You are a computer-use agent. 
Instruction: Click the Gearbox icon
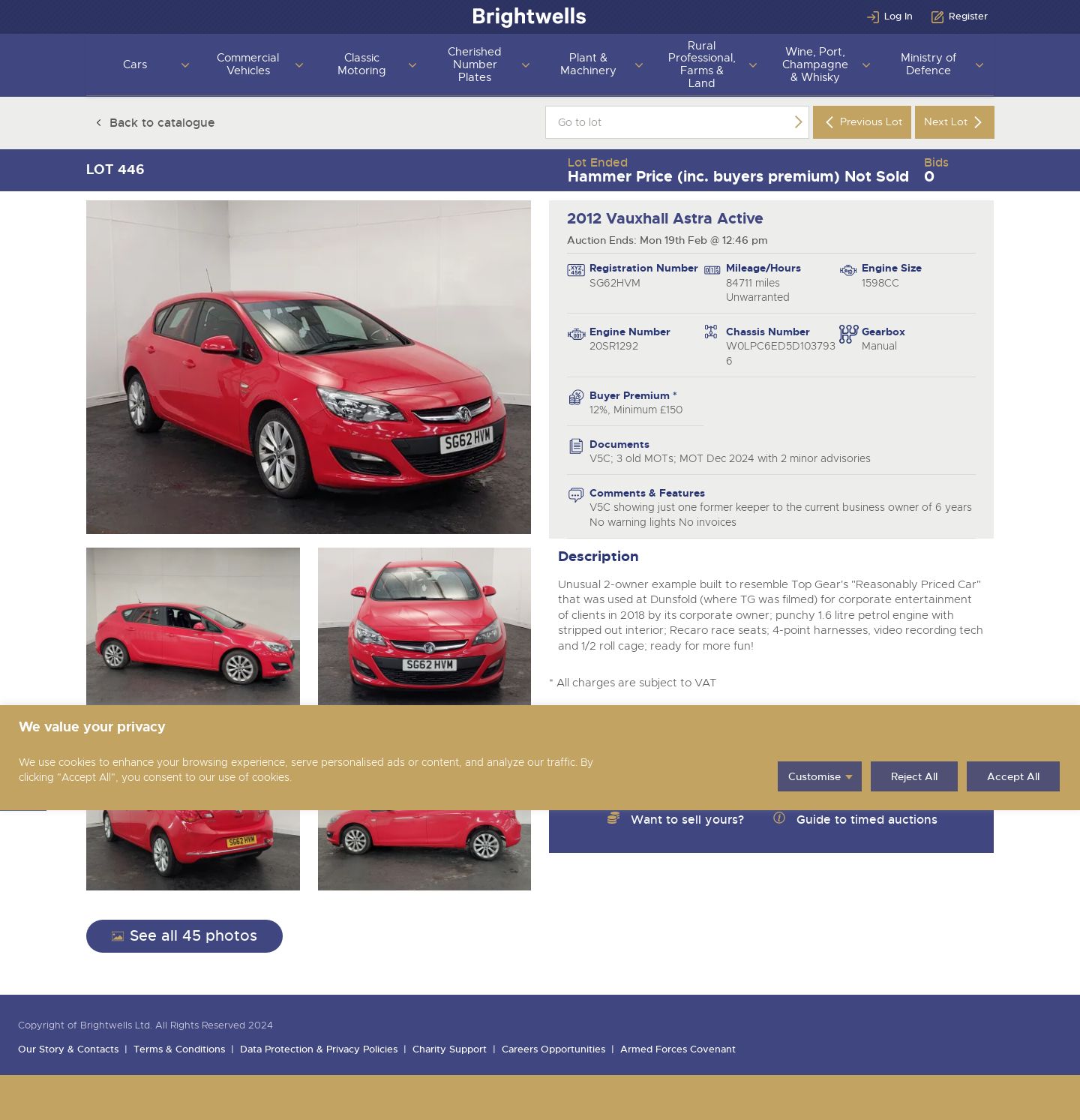tap(848, 334)
